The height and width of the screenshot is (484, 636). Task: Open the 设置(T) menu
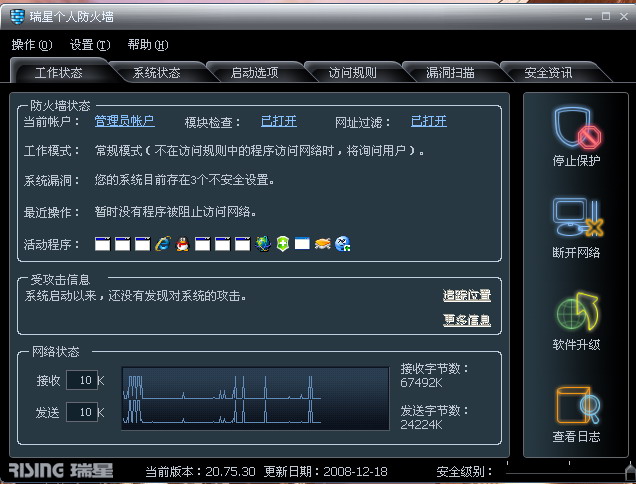click(90, 45)
